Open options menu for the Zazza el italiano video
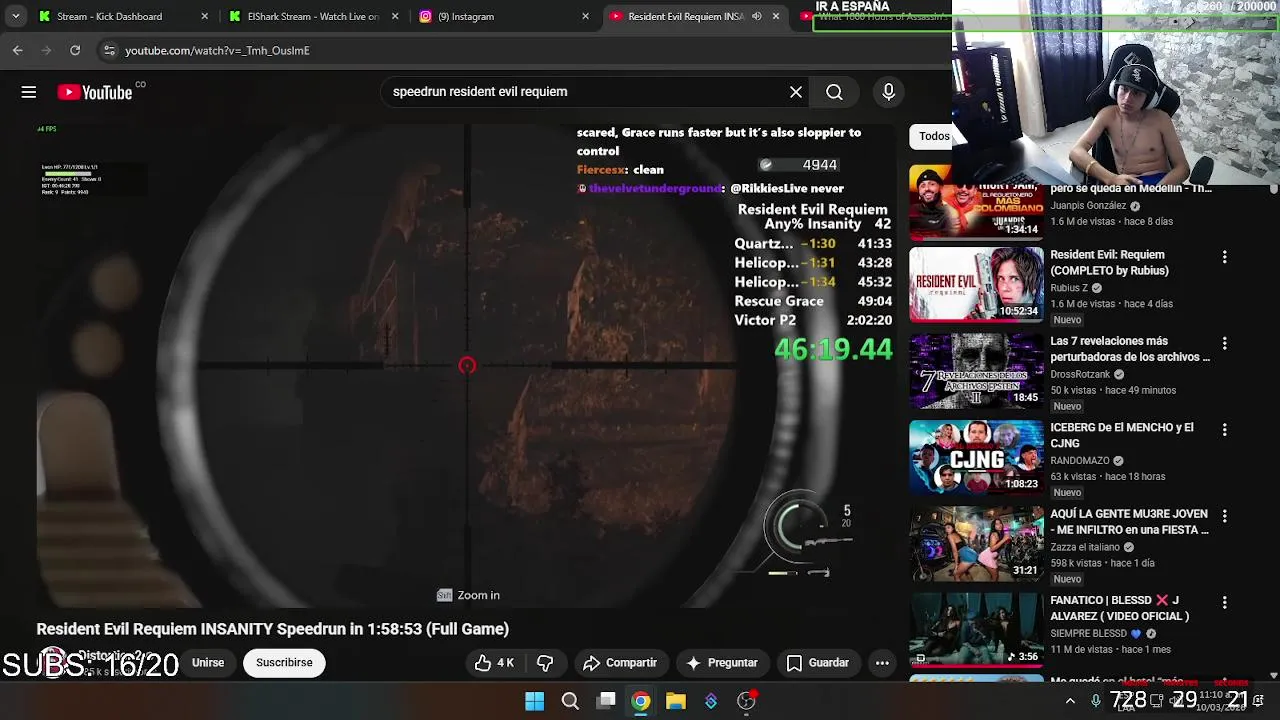This screenshot has height=720, width=1280. [1224, 516]
